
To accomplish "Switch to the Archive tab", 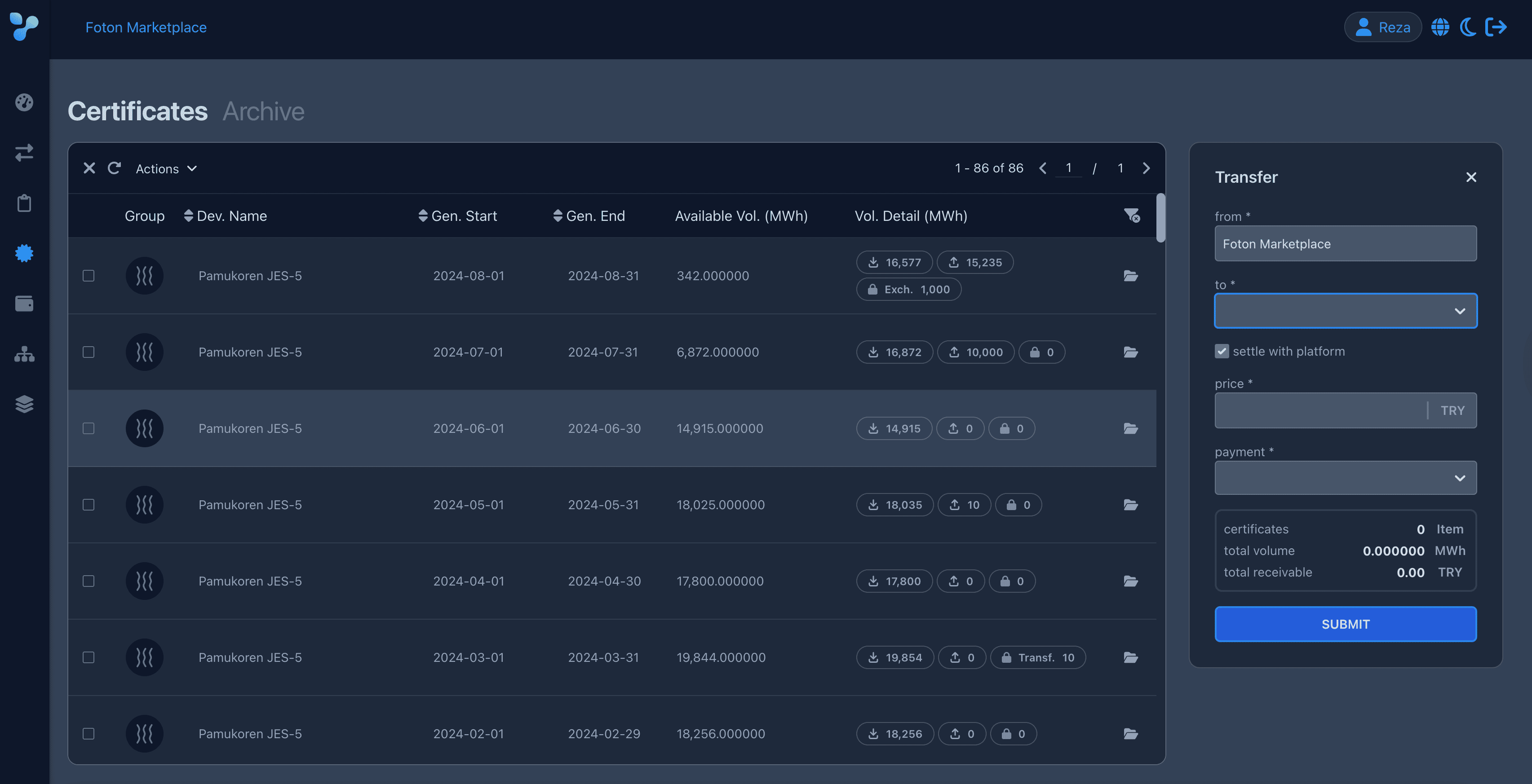I will (263, 111).
